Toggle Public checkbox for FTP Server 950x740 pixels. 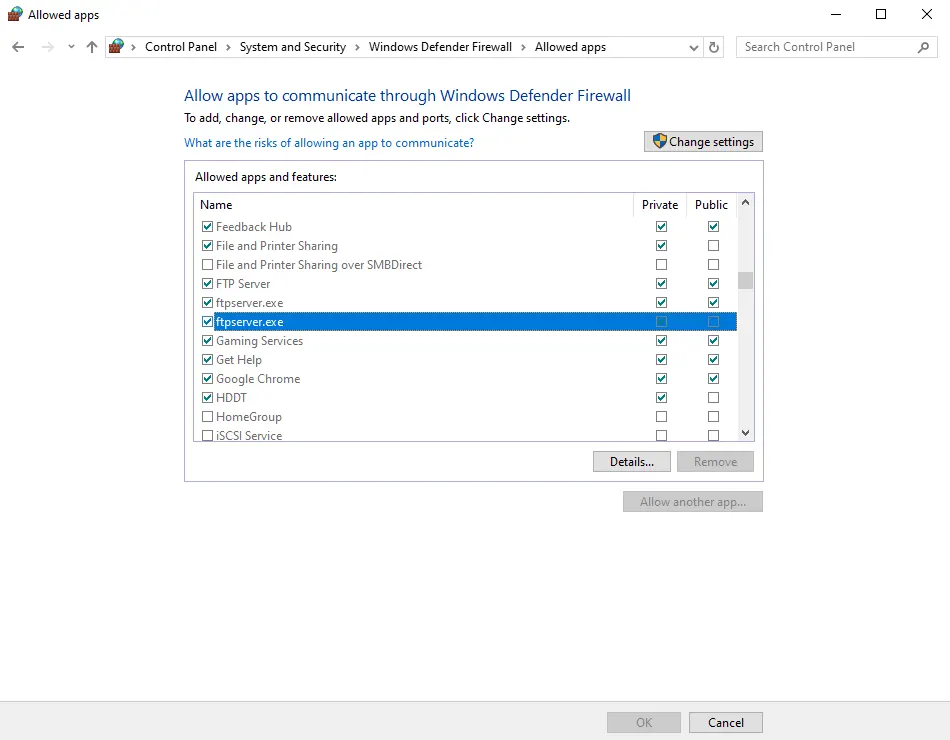[x=713, y=284]
